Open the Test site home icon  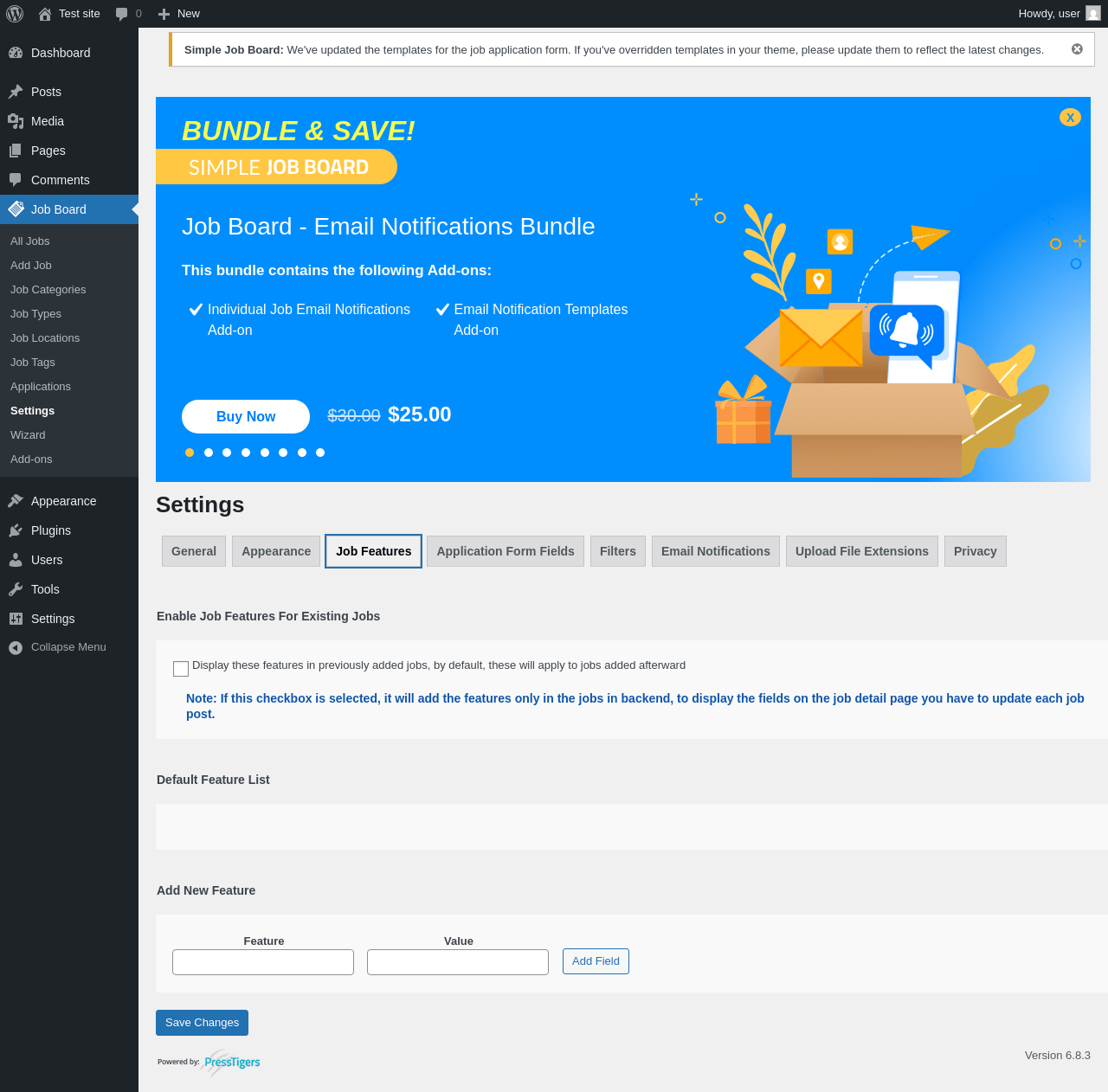click(45, 14)
